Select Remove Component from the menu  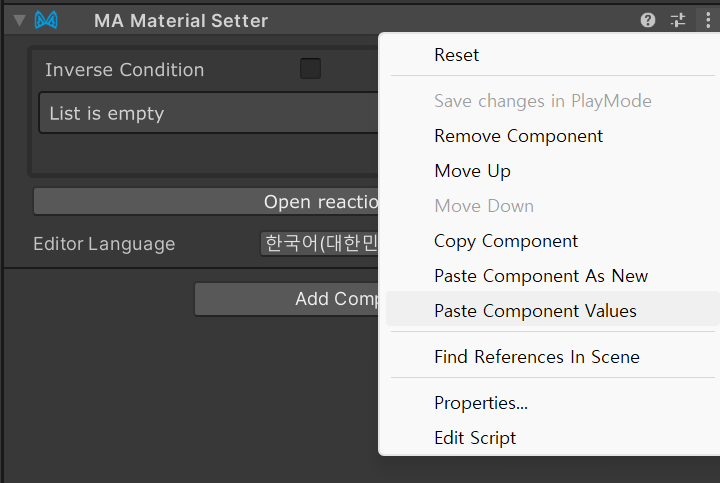point(551,136)
